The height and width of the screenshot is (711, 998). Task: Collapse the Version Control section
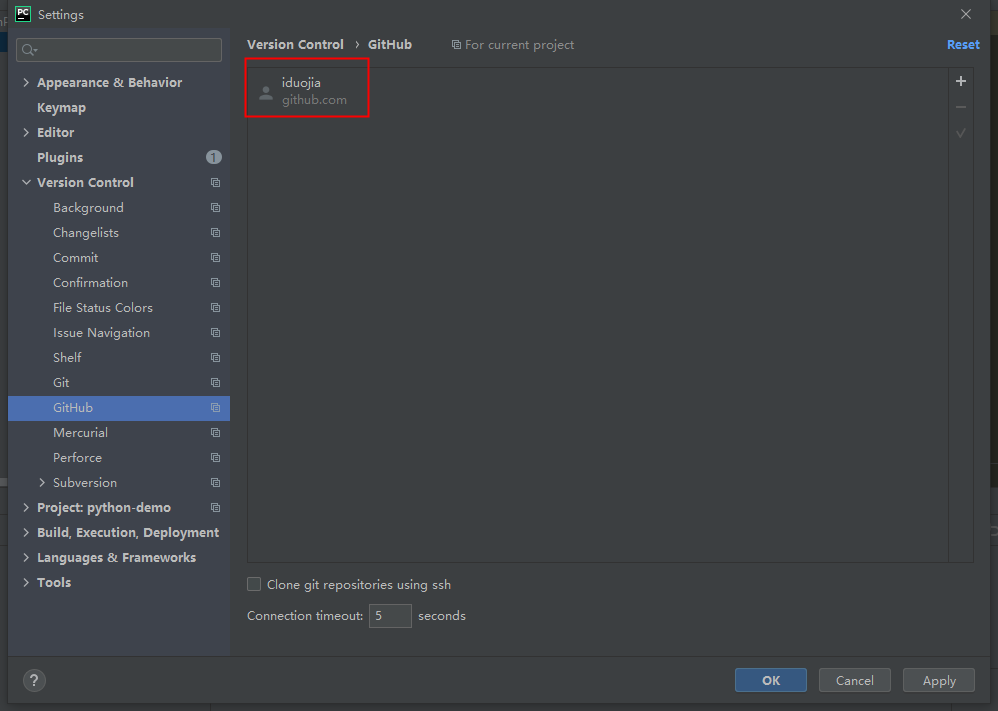tap(26, 182)
